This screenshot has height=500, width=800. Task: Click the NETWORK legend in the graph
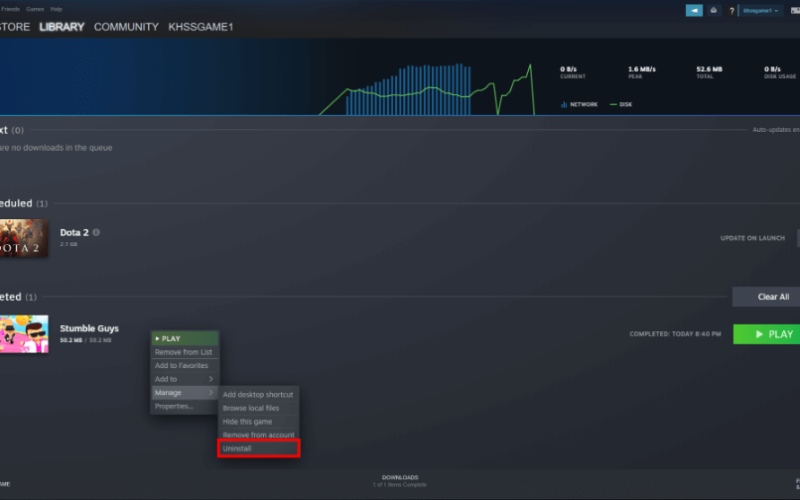pyautogui.click(x=579, y=104)
